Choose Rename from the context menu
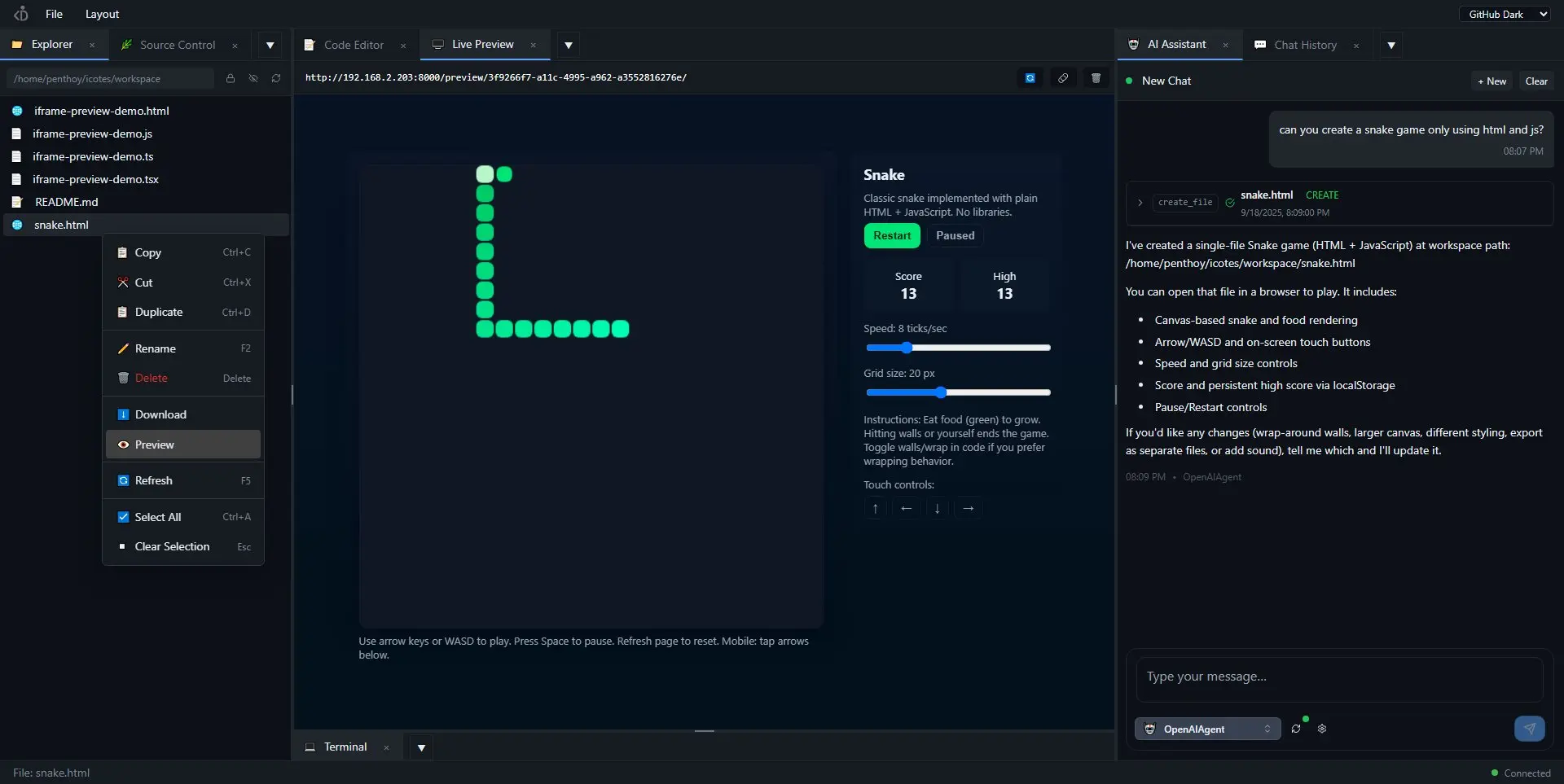The height and width of the screenshot is (784, 1564). (183, 348)
